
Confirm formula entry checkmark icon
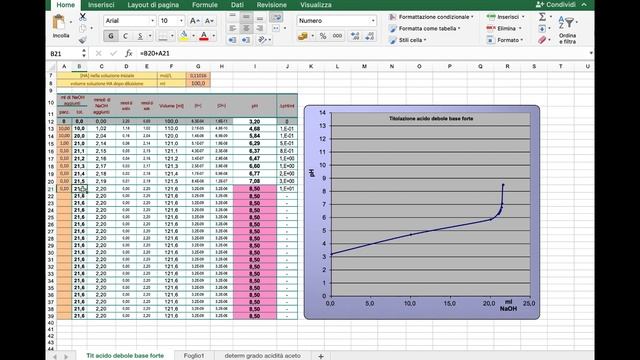tap(113, 53)
